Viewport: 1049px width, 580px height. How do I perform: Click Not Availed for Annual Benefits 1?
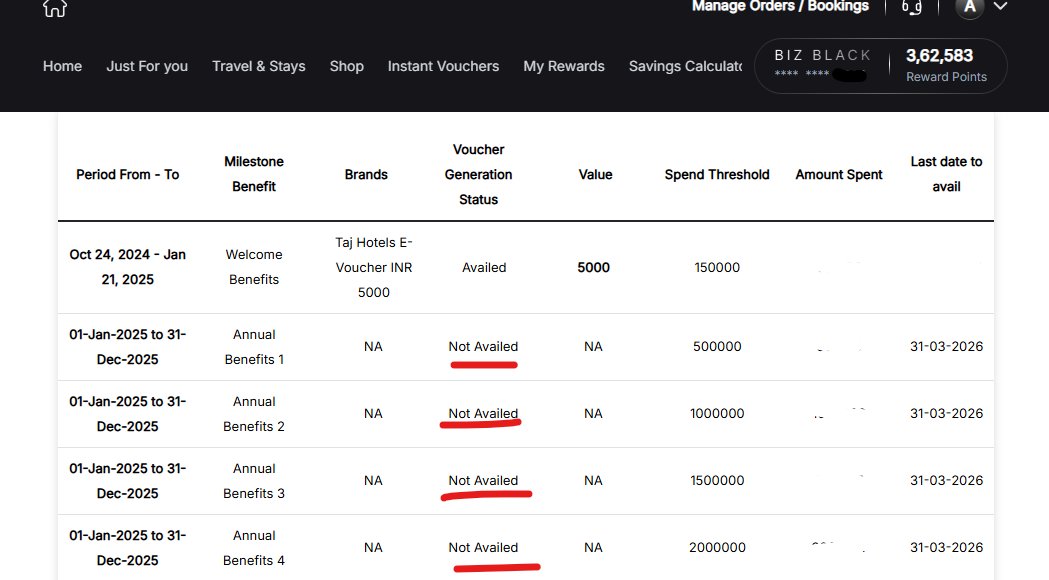(x=483, y=347)
